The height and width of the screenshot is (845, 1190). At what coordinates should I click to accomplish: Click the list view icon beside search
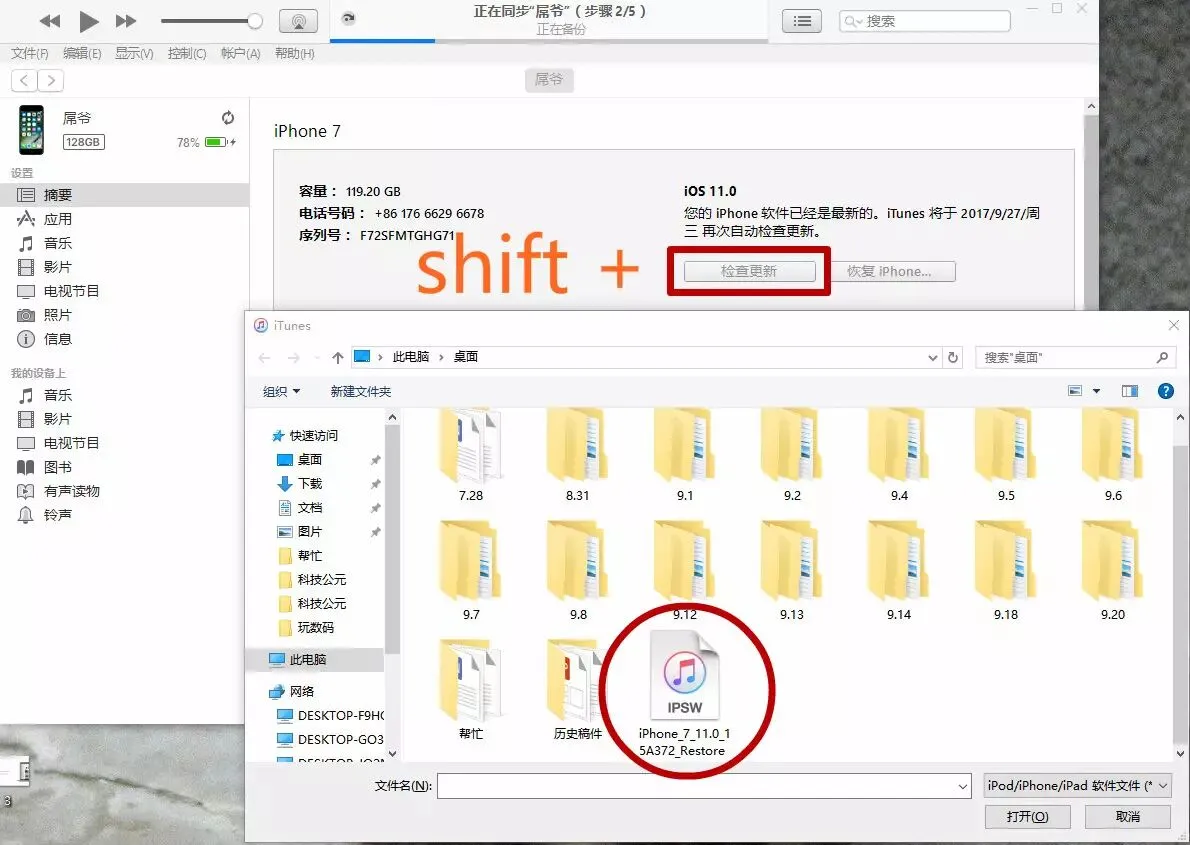click(801, 21)
